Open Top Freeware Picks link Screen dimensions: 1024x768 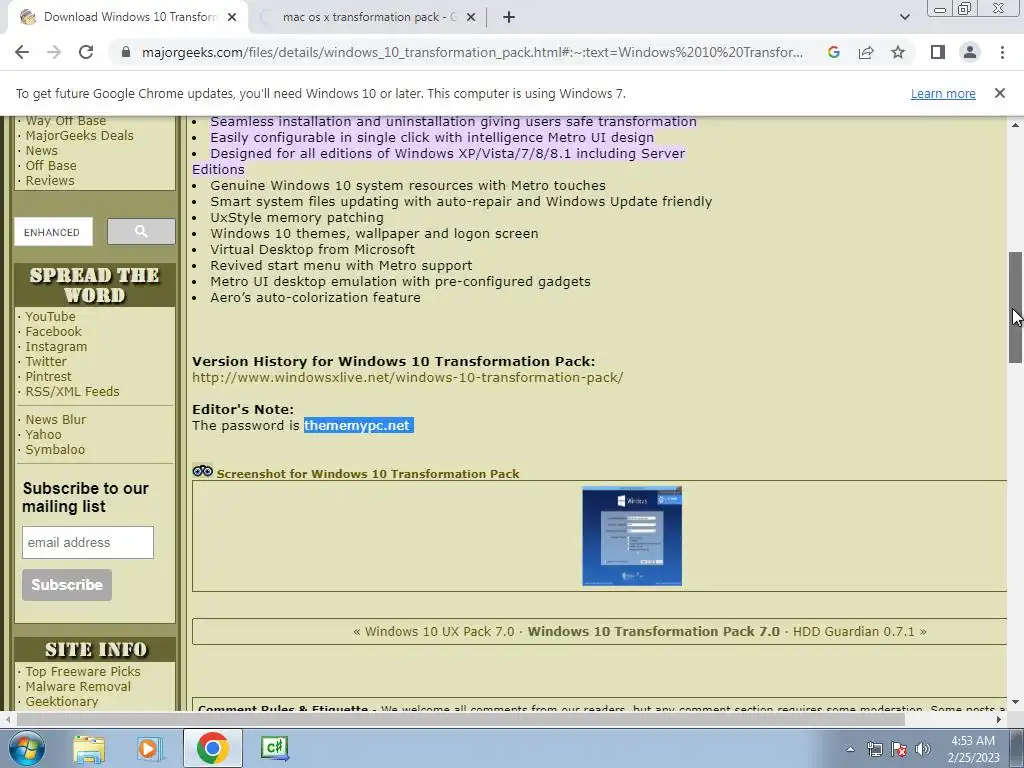(83, 671)
